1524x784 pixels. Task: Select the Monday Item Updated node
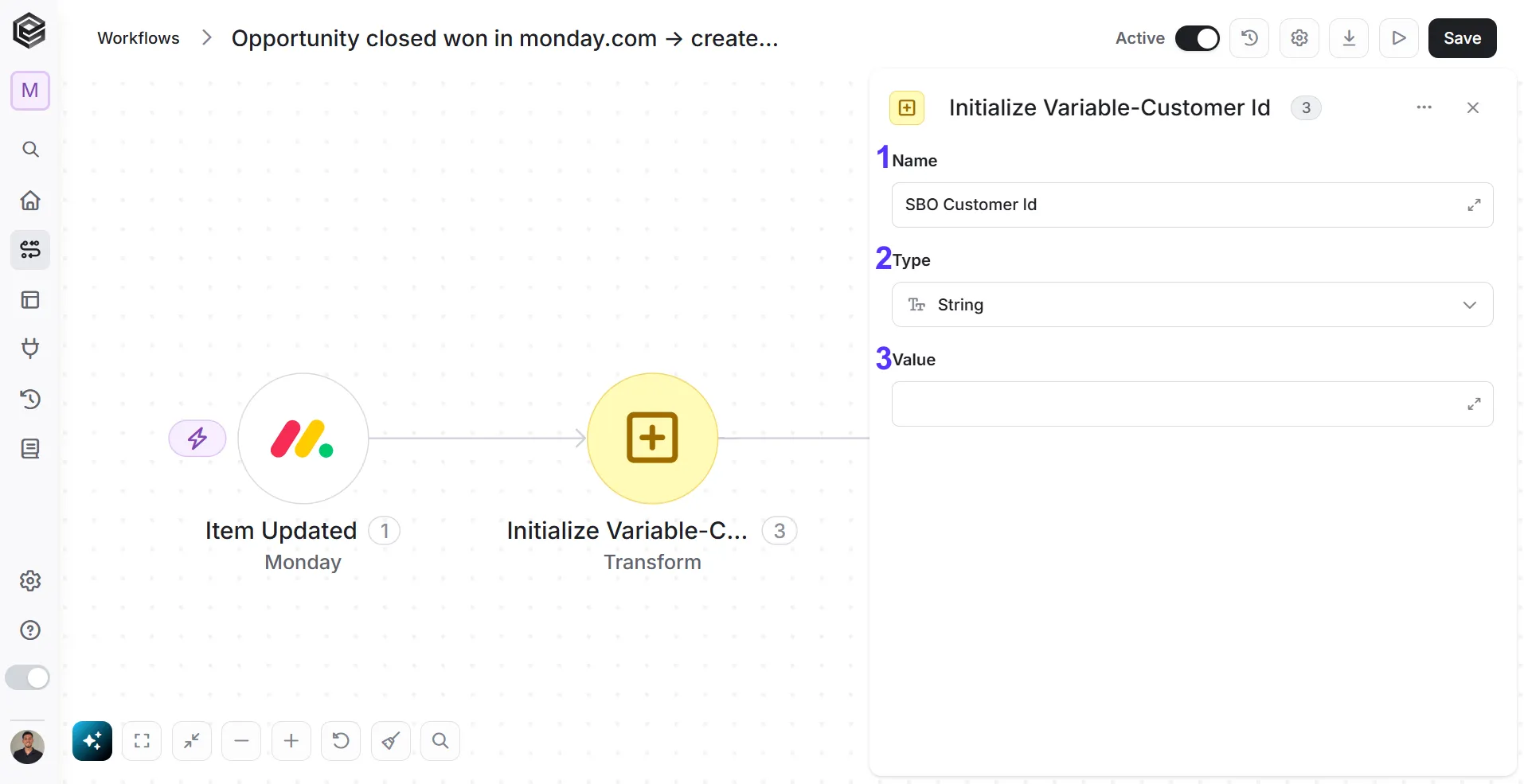[303, 439]
